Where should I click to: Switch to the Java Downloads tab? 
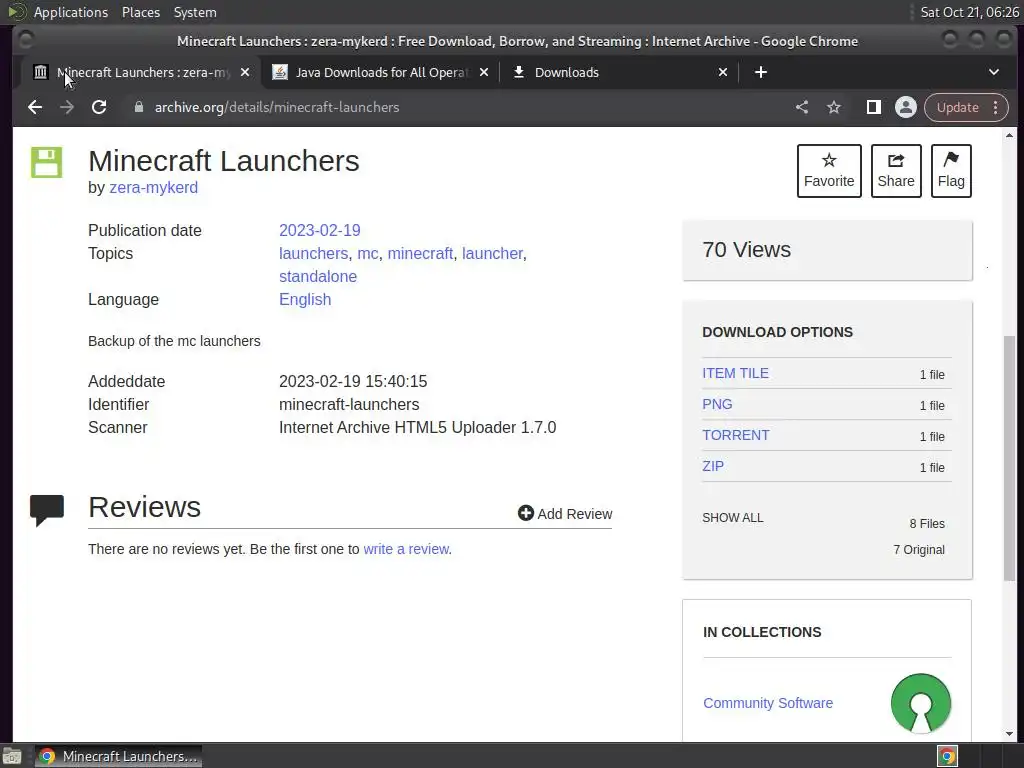click(x=380, y=72)
